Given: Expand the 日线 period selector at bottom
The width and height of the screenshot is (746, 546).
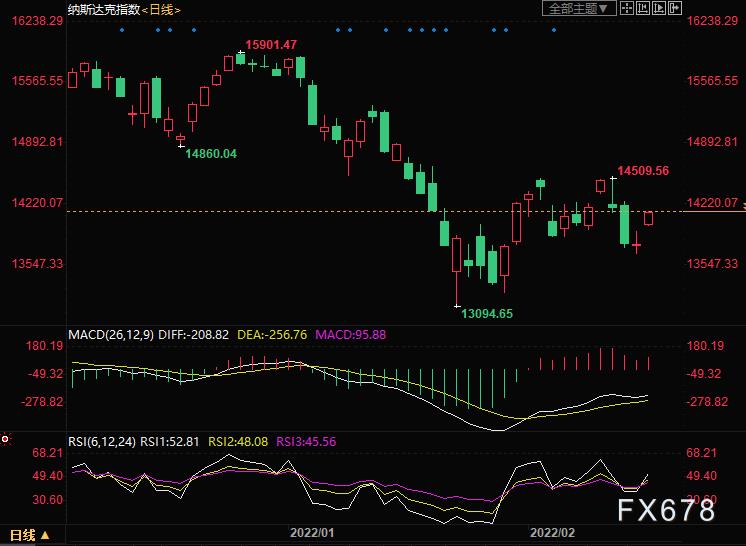Looking at the screenshot, I should point(30,536).
